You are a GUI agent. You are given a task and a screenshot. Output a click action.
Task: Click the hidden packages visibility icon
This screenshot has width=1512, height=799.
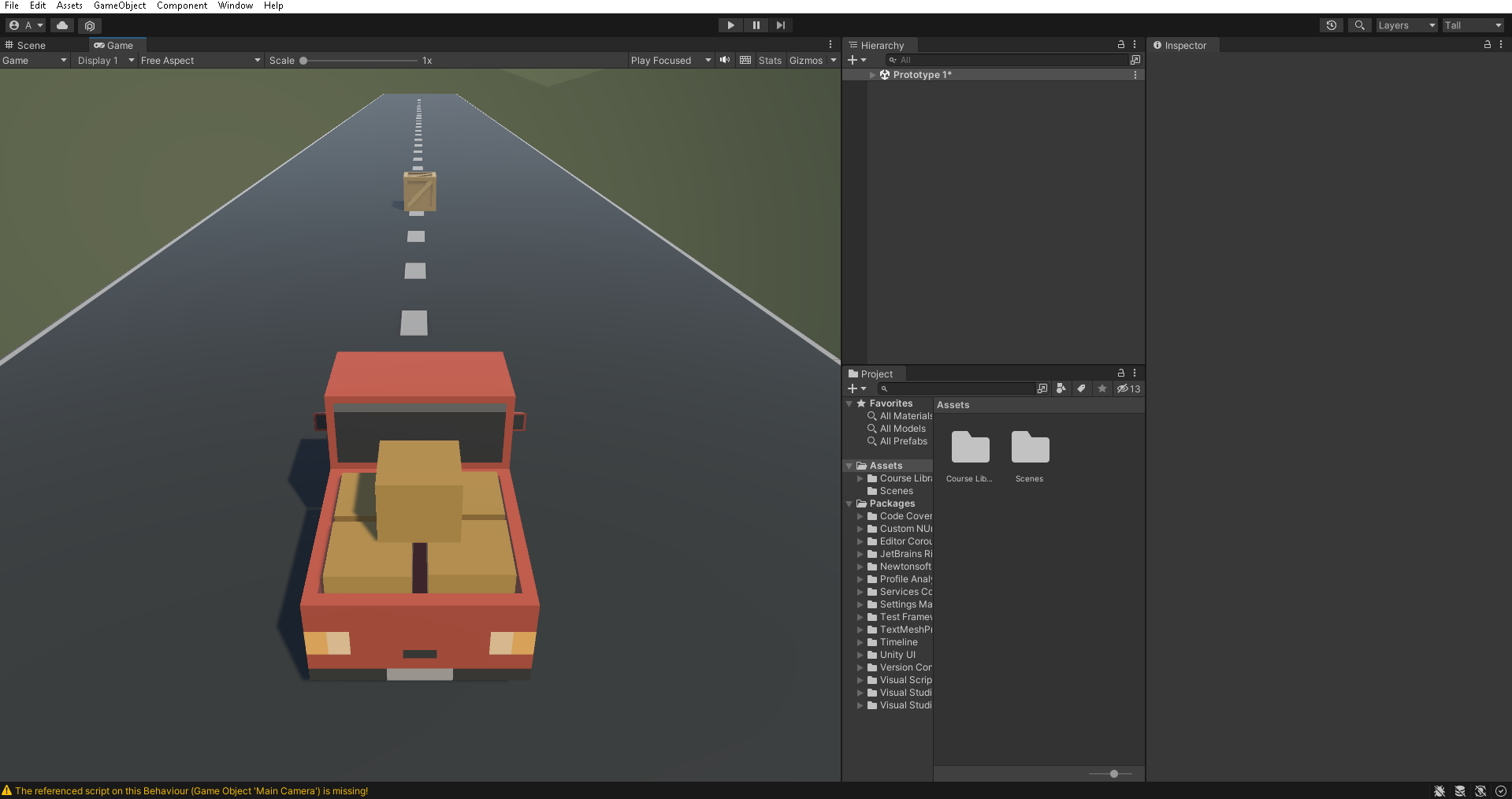(1127, 388)
